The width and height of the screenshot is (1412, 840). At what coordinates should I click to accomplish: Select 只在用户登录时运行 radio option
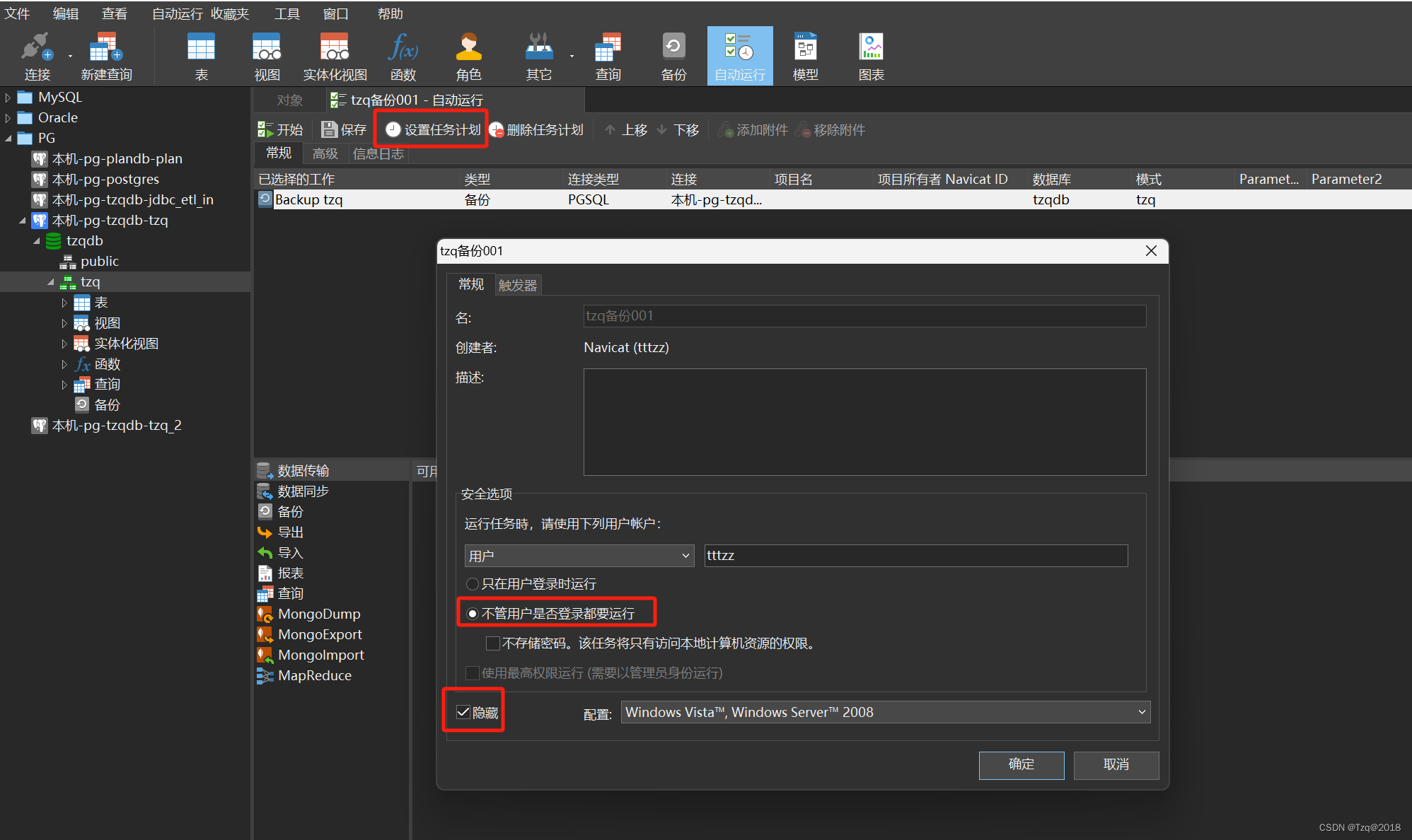(x=473, y=584)
